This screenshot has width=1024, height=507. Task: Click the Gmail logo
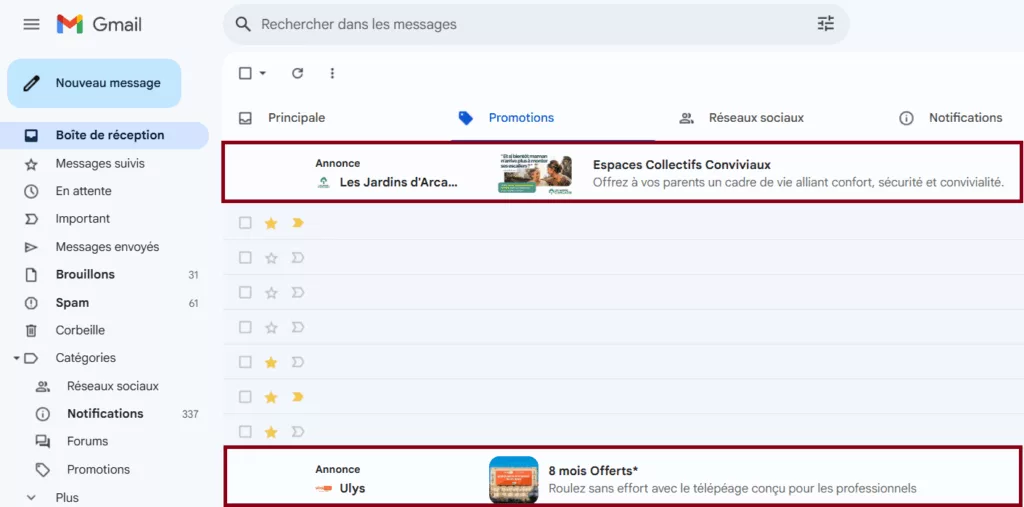99,25
